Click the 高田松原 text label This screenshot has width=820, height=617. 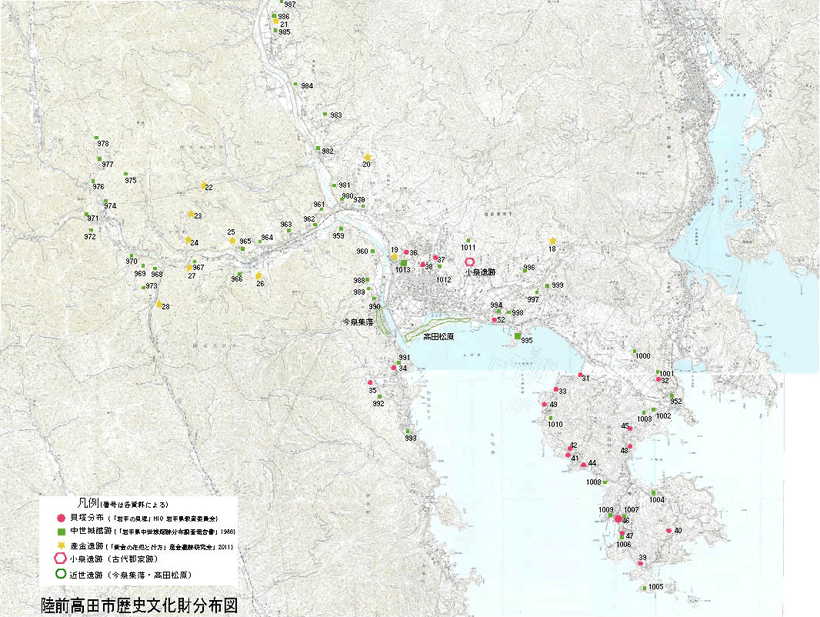[x=439, y=337]
